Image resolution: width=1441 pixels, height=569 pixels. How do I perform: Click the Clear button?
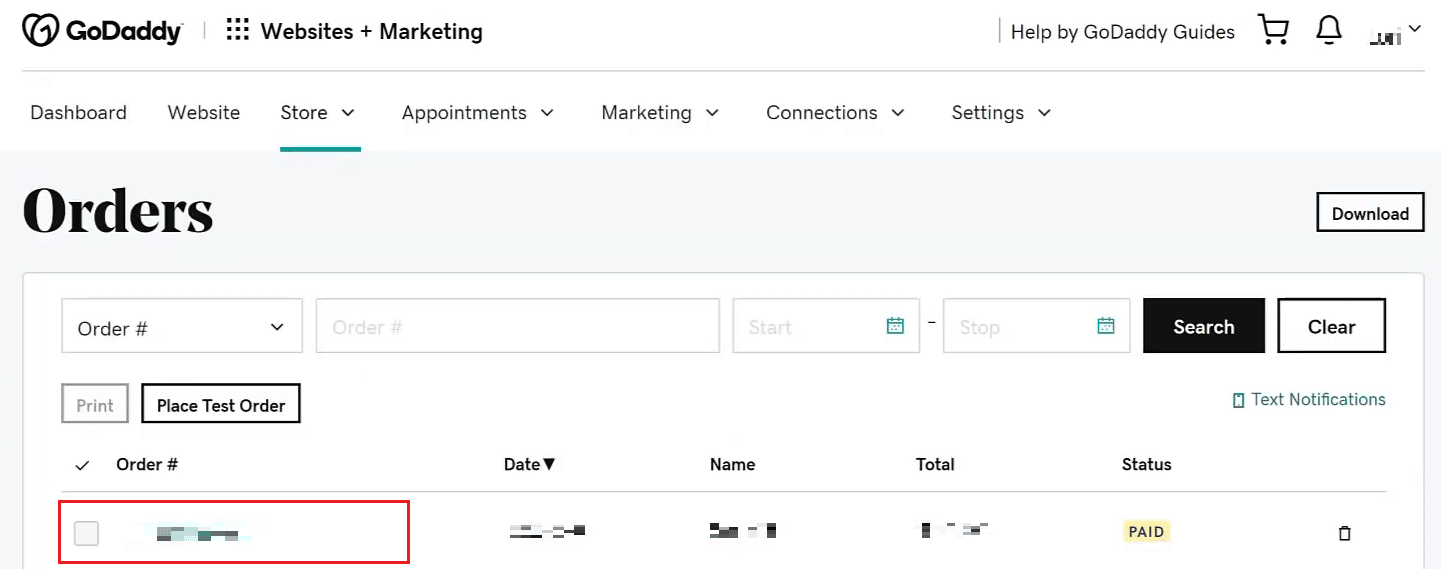coord(1331,326)
